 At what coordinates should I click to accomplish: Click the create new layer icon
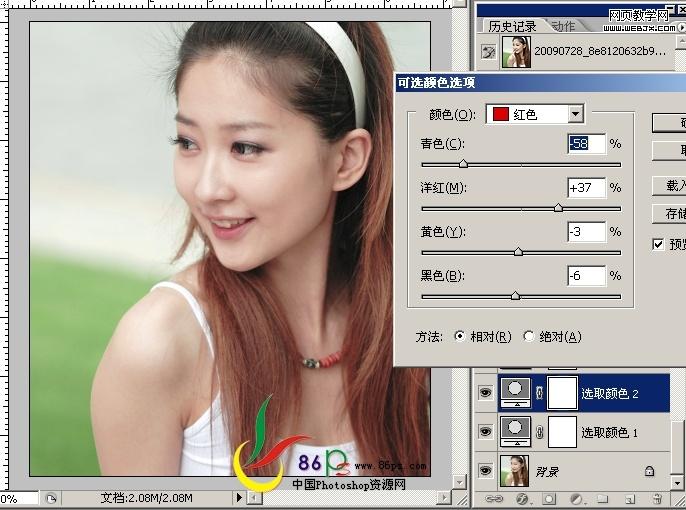click(630, 499)
